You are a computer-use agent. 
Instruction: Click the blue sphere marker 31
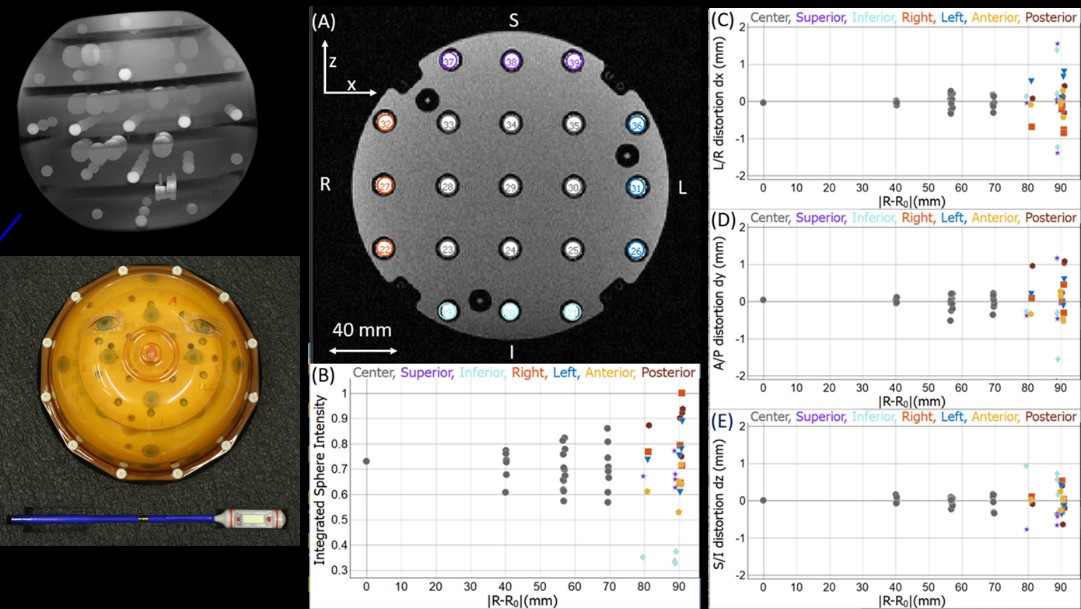[636, 188]
